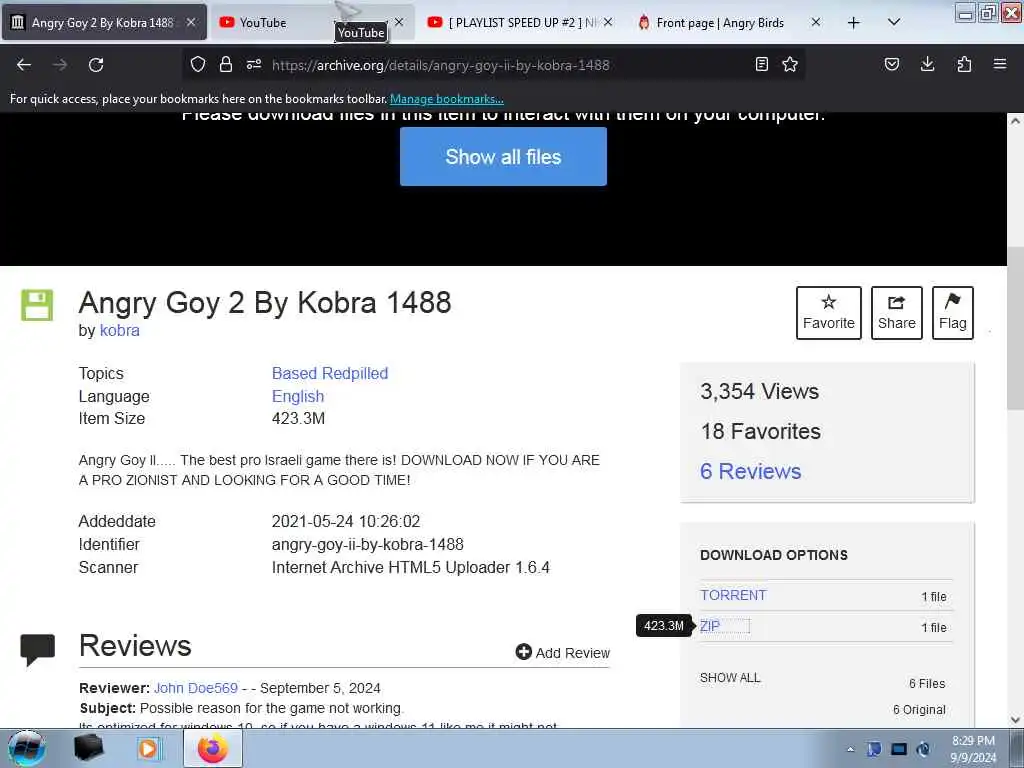Click the page scrollbar up arrow
Image resolution: width=1024 pixels, height=768 pixels.
tap(1015, 121)
